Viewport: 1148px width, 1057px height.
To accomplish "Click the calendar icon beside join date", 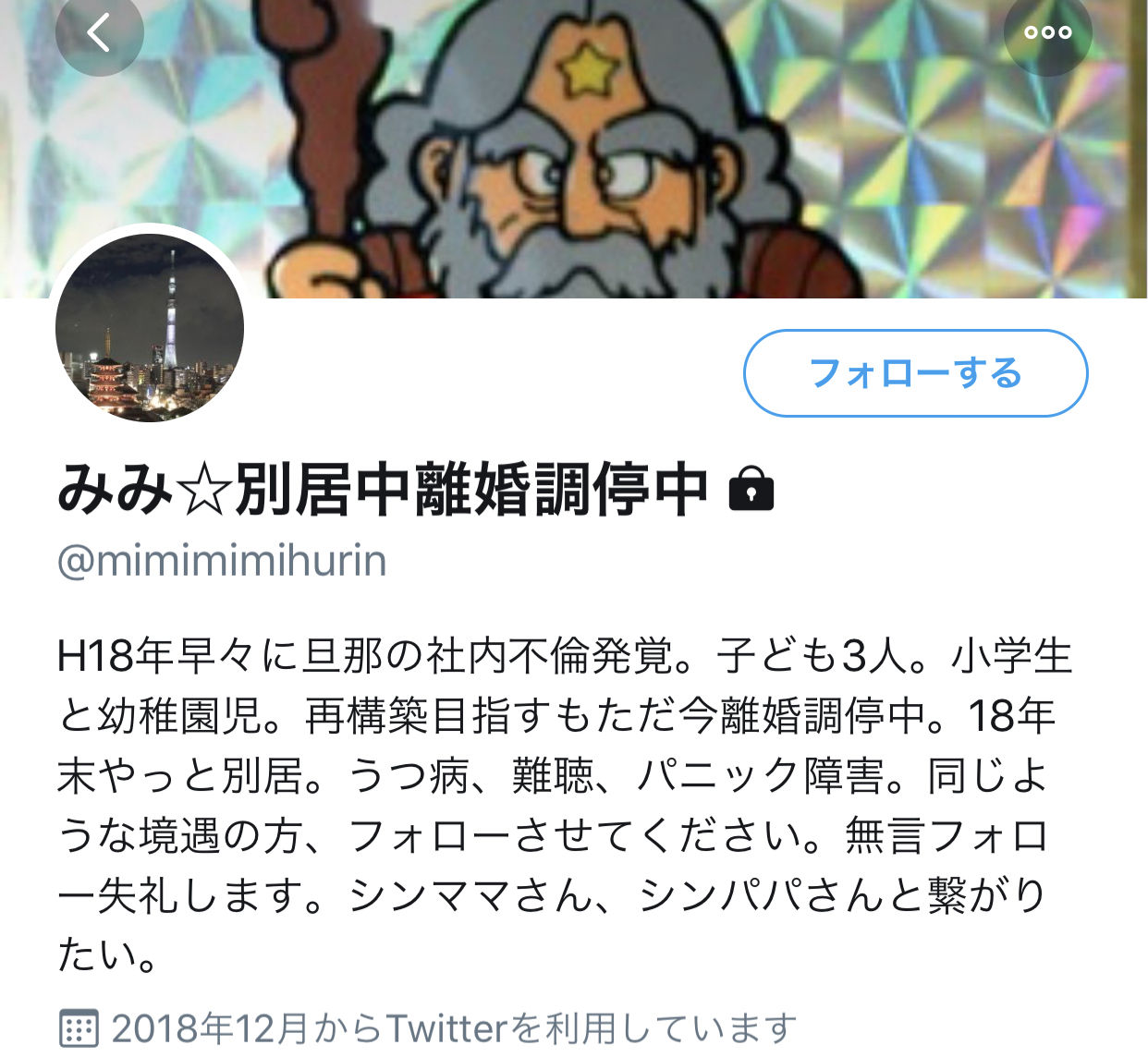I will 78,1027.
